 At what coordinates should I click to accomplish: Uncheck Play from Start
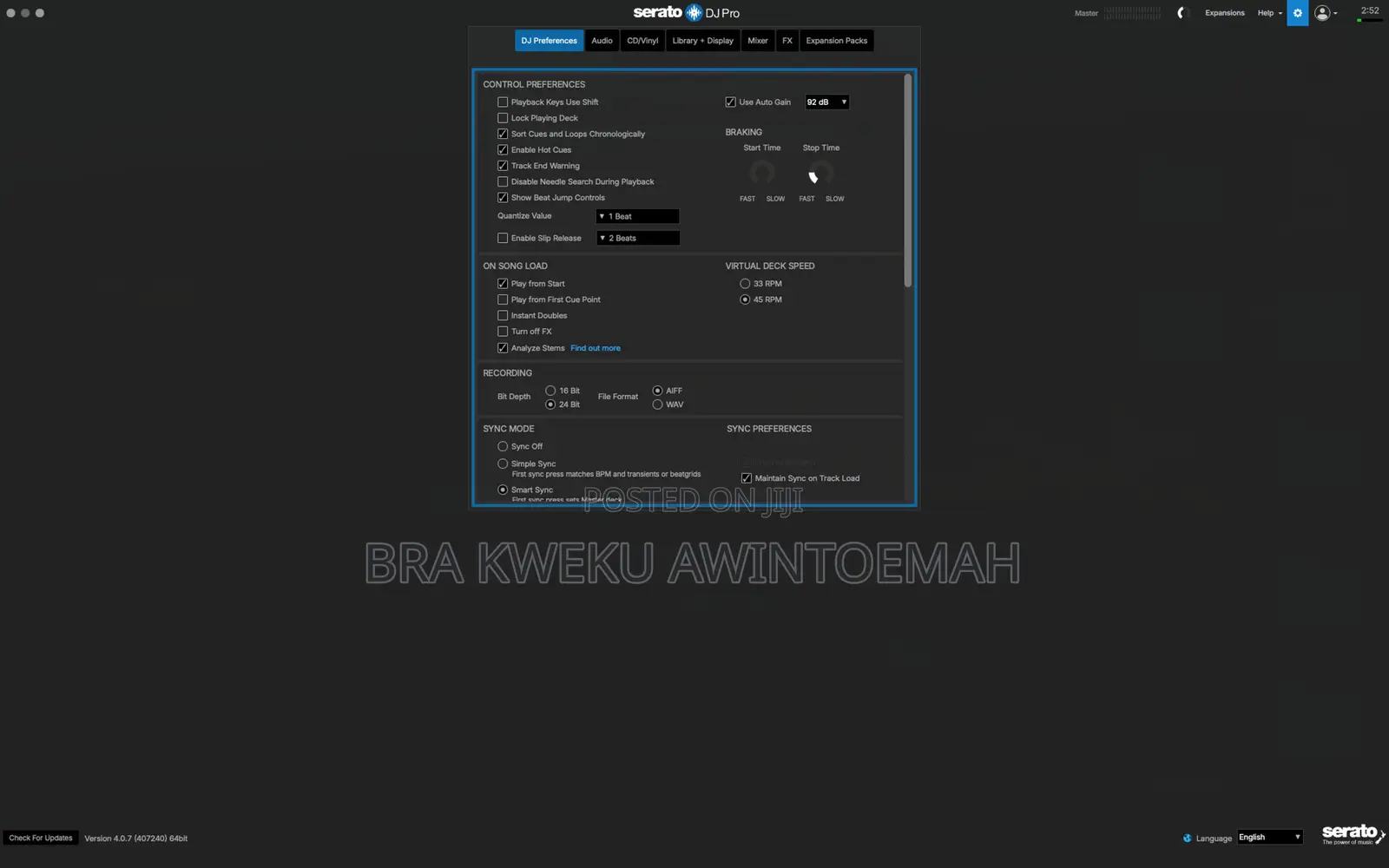point(503,284)
